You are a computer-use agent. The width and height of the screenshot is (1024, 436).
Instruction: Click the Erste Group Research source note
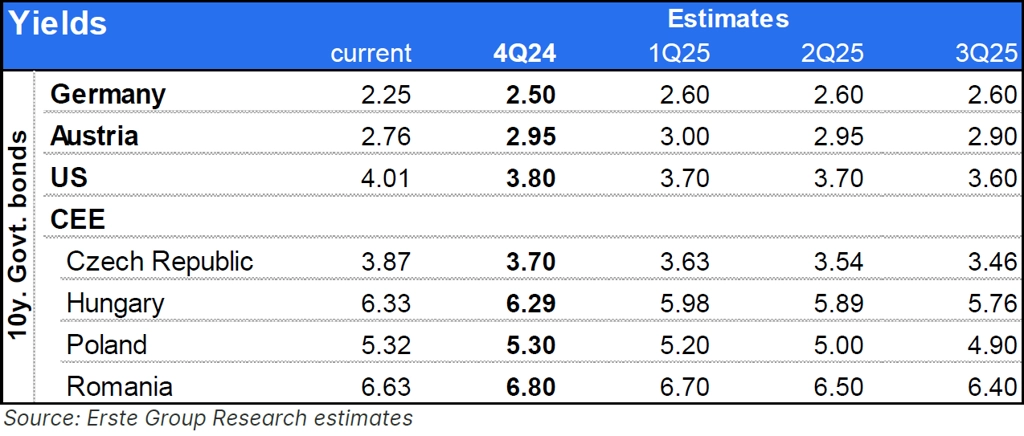(208, 419)
